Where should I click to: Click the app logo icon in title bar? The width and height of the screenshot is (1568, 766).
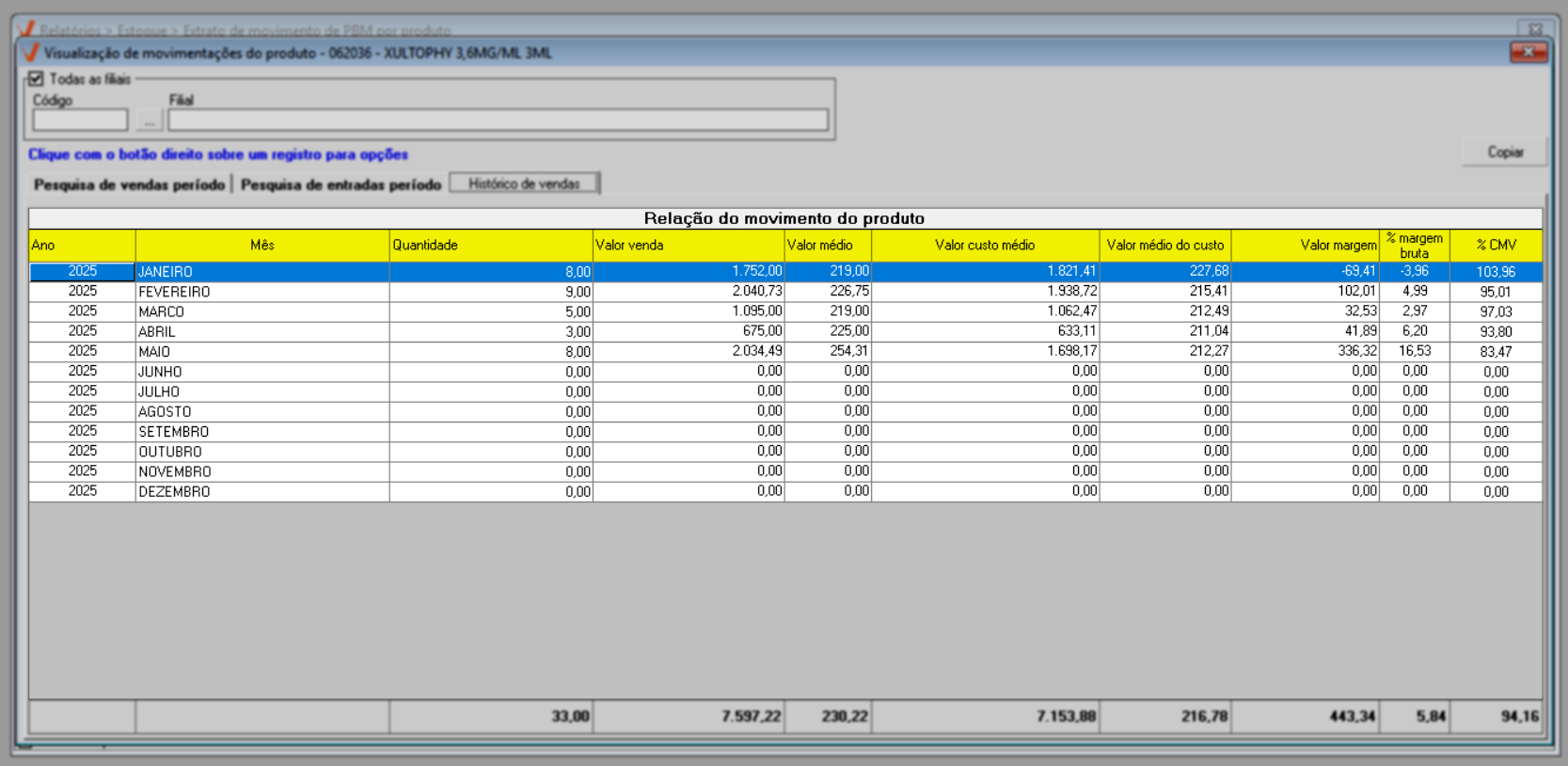pyautogui.click(x=30, y=53)
